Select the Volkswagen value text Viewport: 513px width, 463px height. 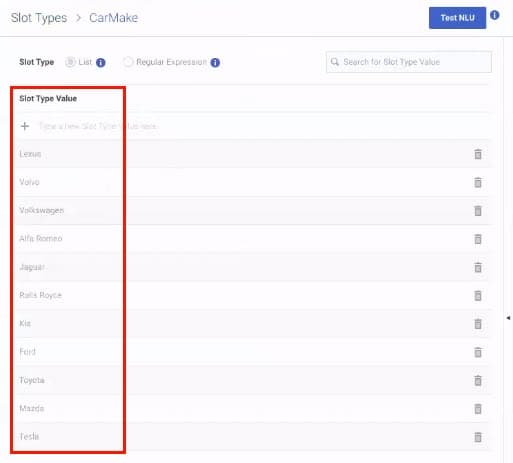click(42, 210)
